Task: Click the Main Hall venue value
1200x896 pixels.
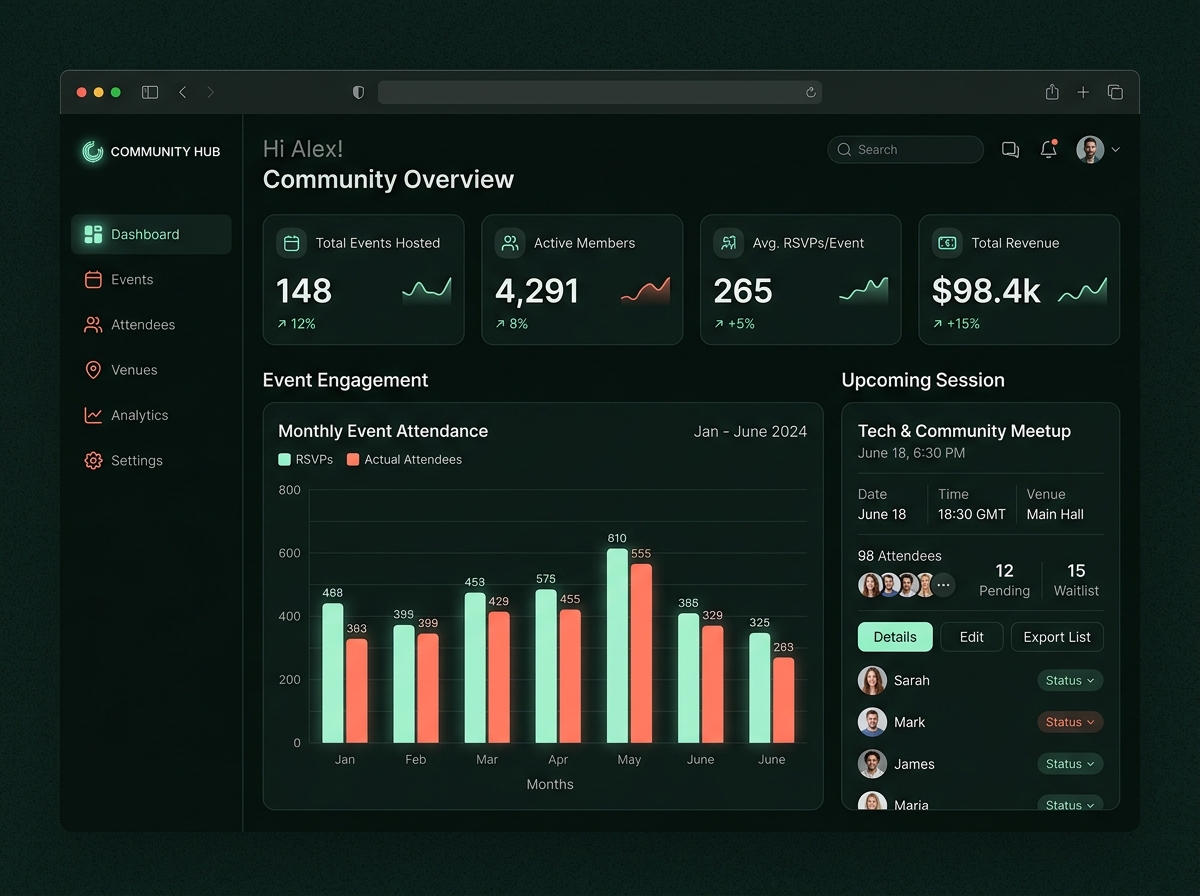Action: tap(1055, 515)
